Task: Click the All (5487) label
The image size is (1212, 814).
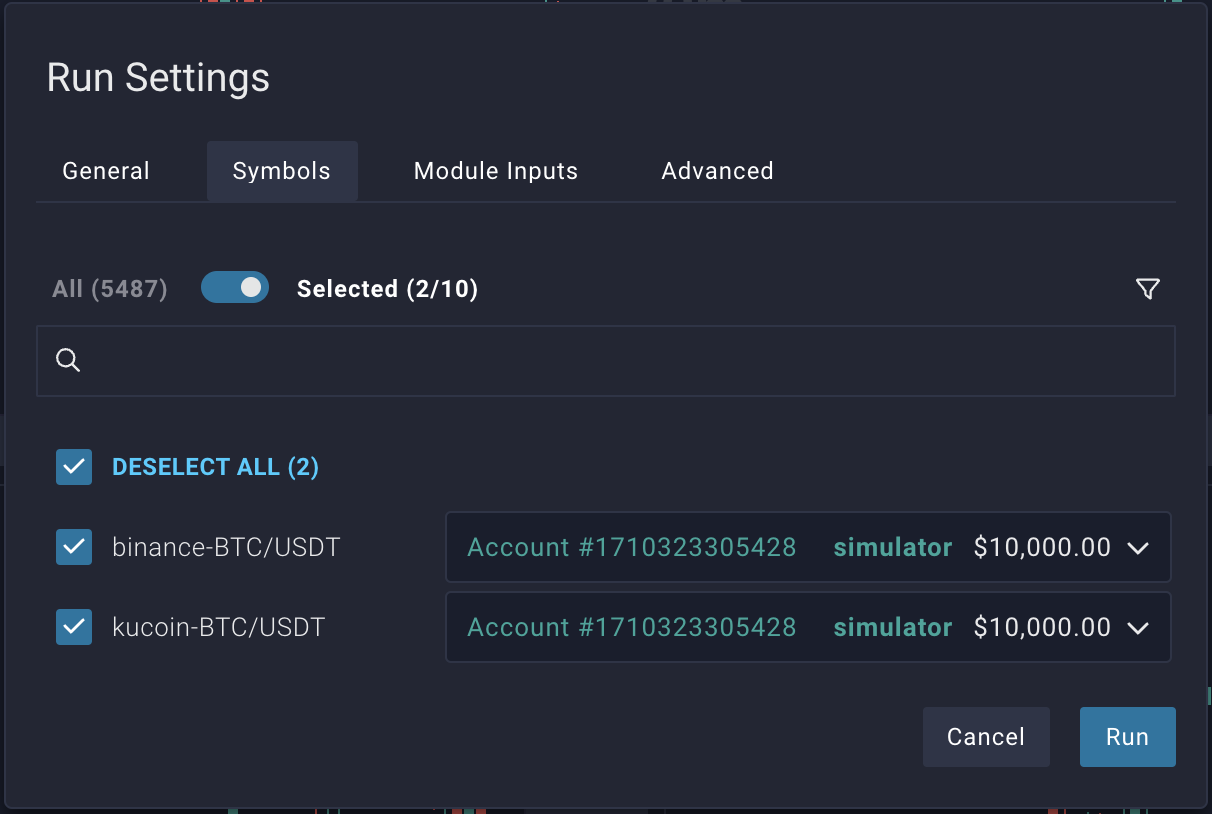Action: pos(110,289)
